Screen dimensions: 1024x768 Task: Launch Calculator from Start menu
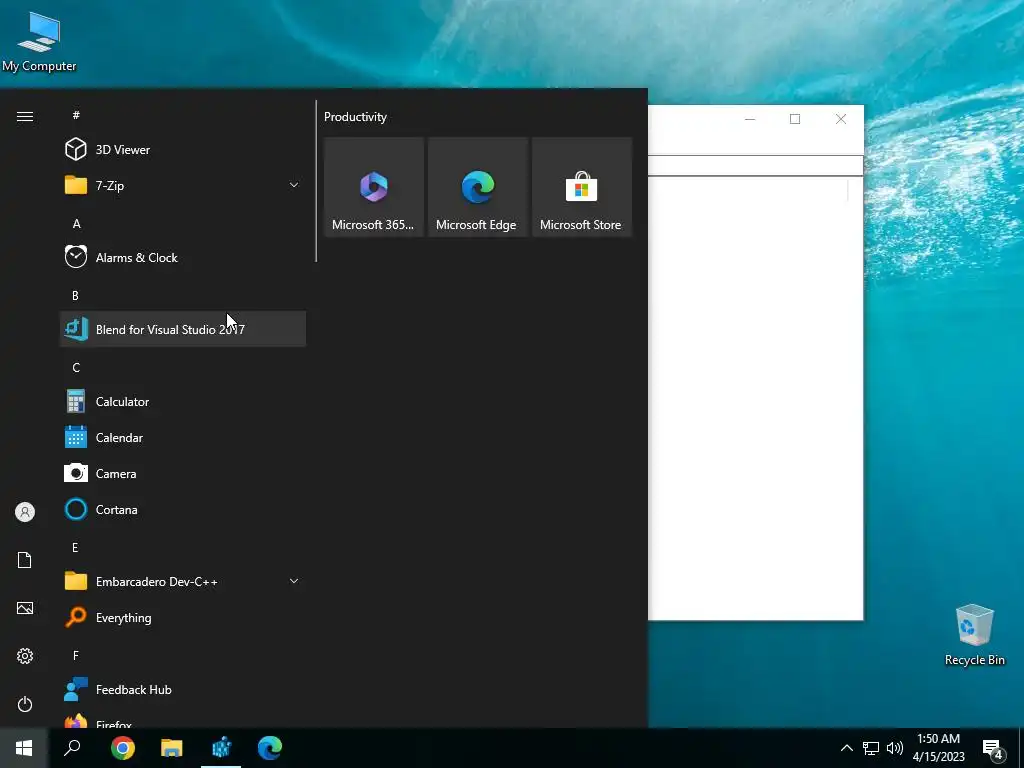pyautogui.click(x=183, y=402)
